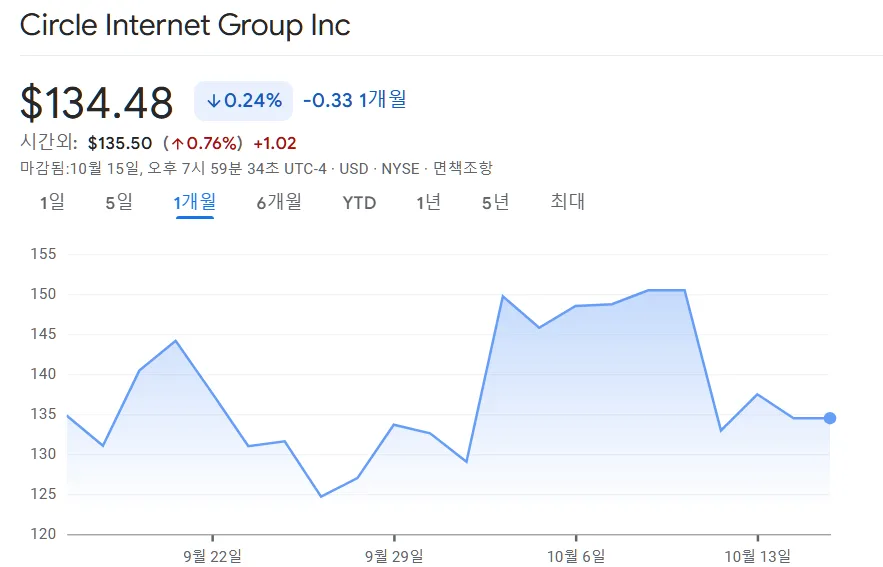The width and height of the screenshot is (883, 567).
Task: Click the Circle Internet Group Inc title
Action: (x=185, y=25)
